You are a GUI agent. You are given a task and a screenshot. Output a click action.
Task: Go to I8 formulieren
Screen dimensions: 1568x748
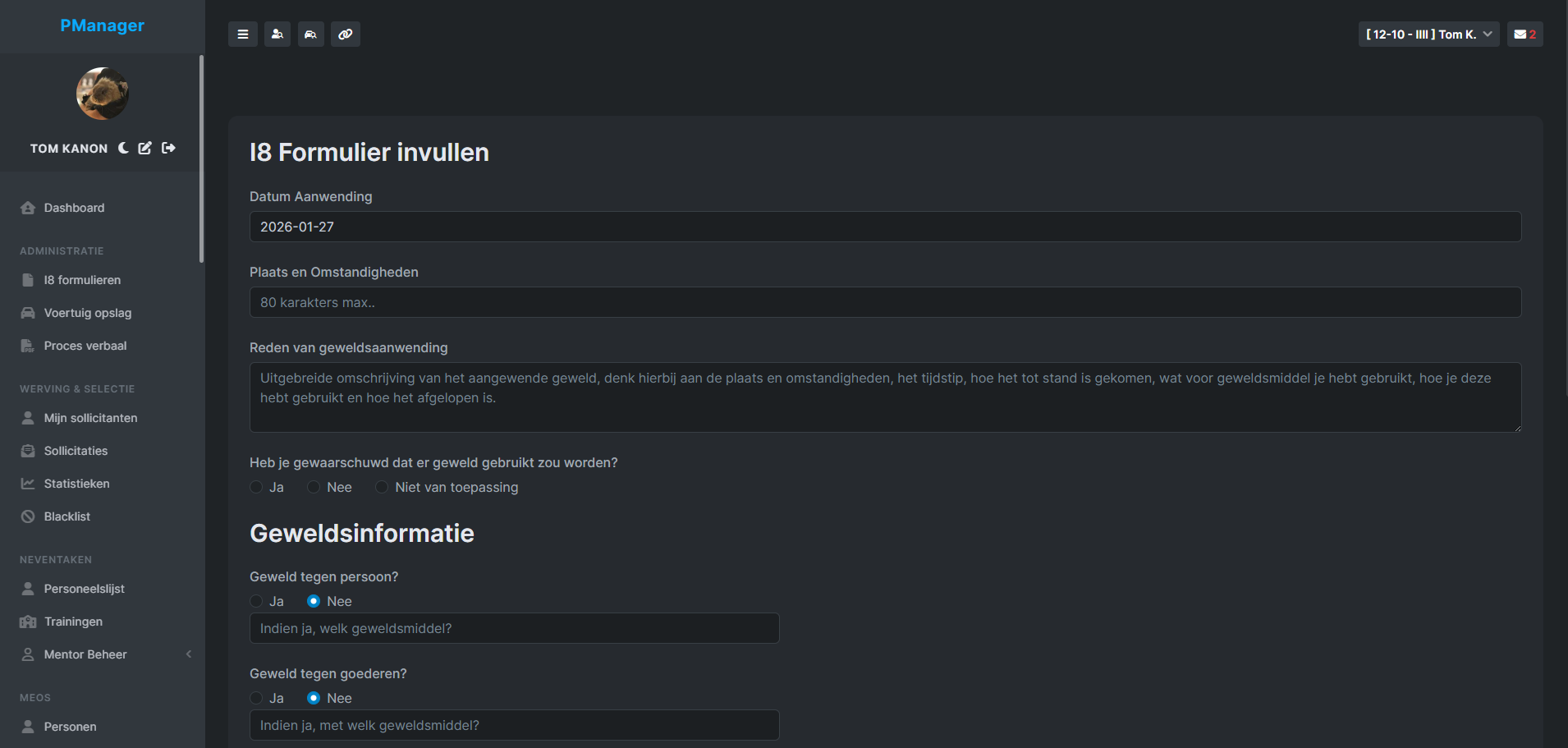(x=82, y=280)
